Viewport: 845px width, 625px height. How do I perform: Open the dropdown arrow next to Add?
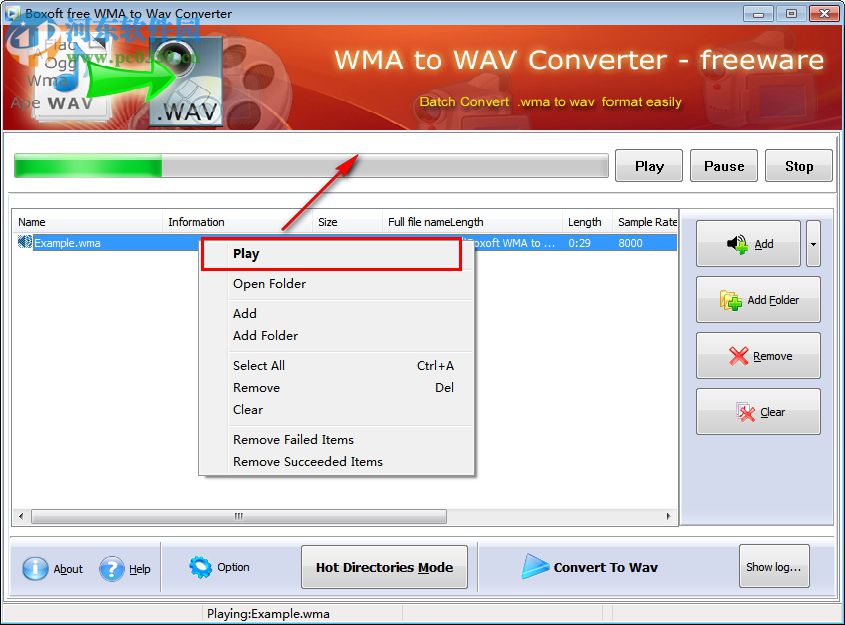tap(812, 243)
